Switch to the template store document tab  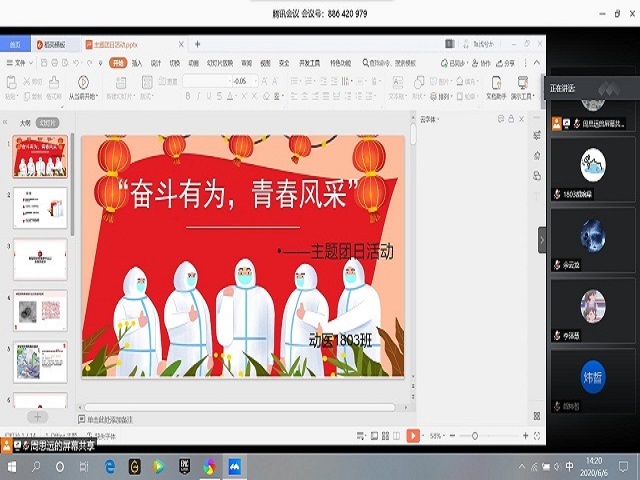tap(56, 44)
